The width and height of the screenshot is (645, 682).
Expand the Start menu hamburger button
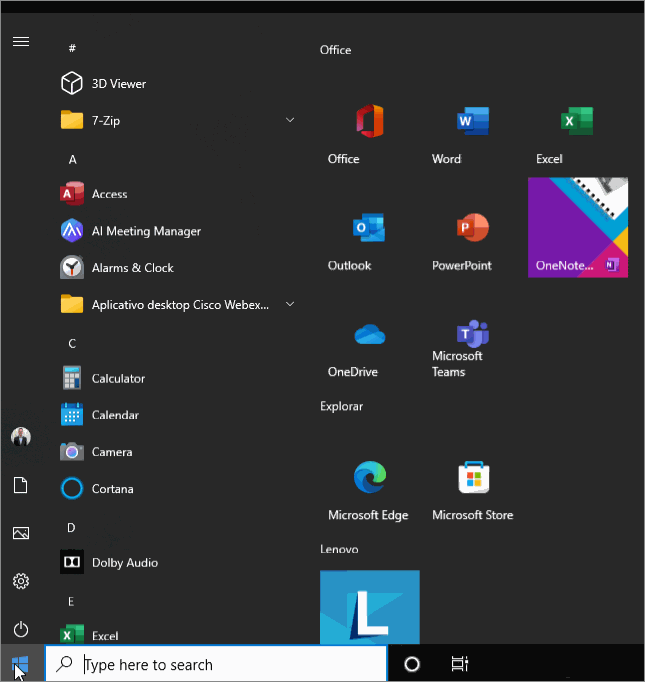click(21, 41)
